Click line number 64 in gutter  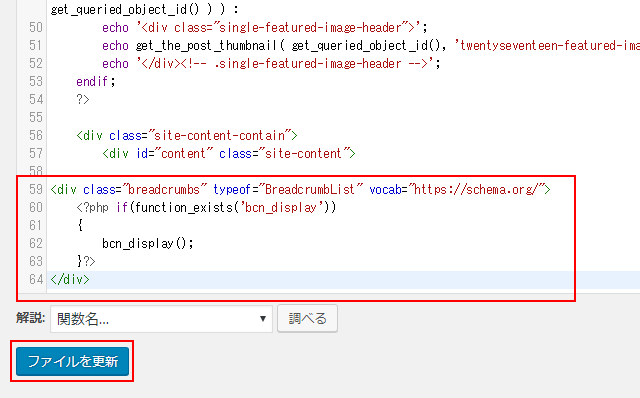36,279
